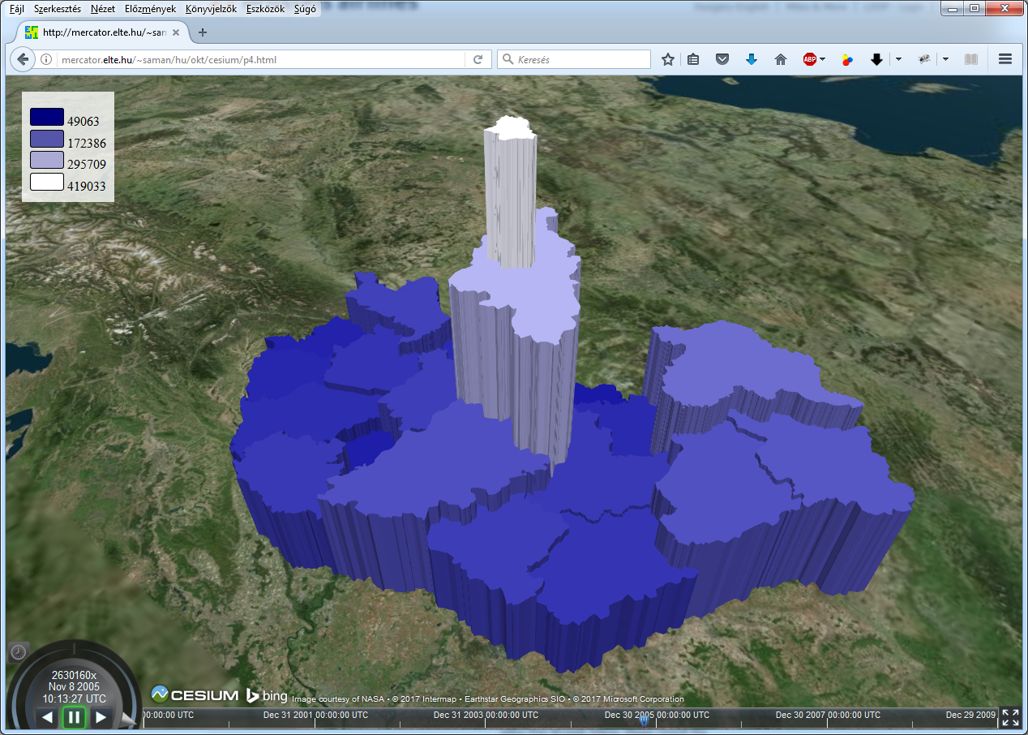Click the URL address field
This screenshot has width=1028, height=735.
pyautogui.click(x=261, y=59)
